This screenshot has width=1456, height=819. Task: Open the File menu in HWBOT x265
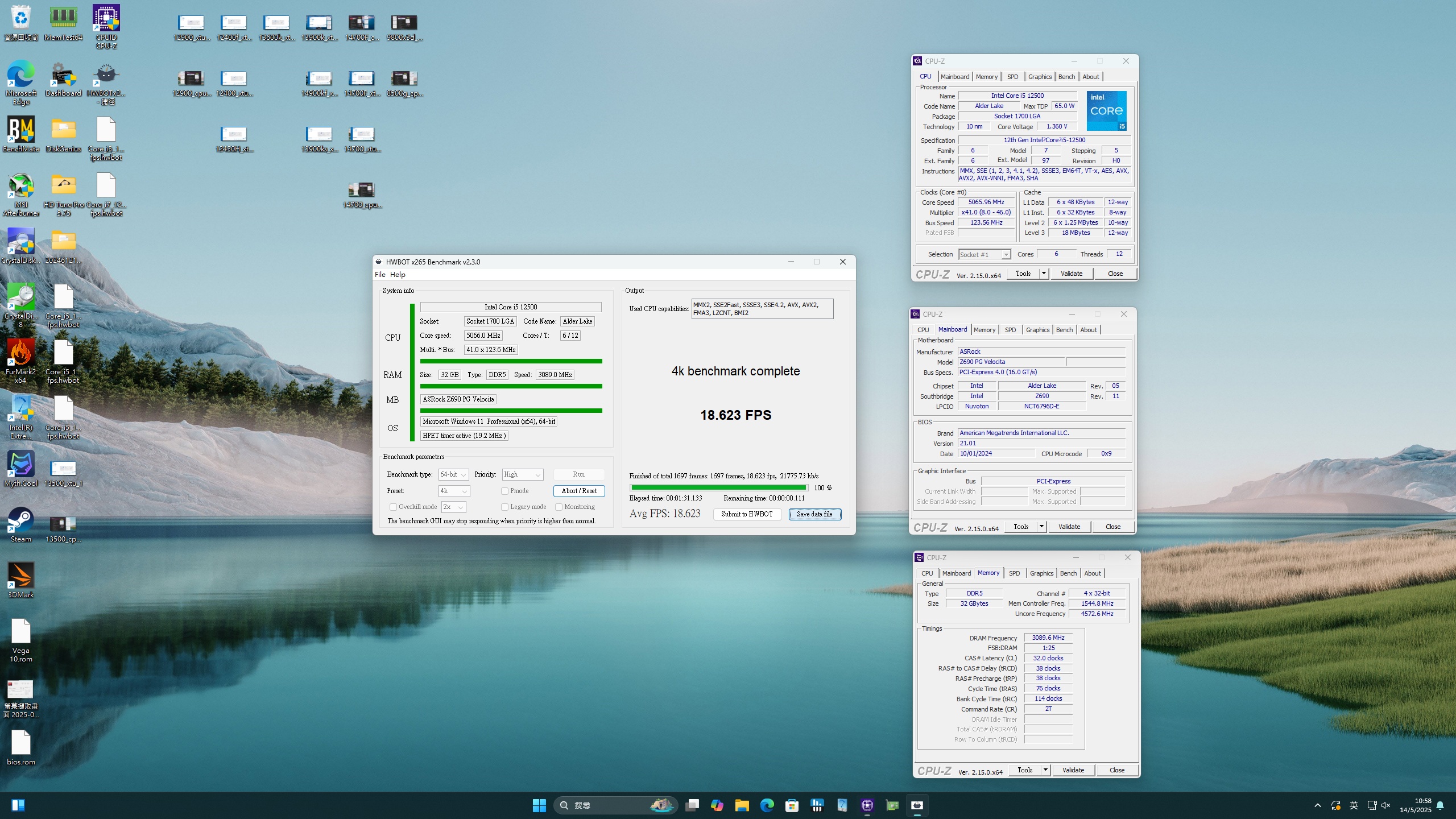tap(380, 275)
